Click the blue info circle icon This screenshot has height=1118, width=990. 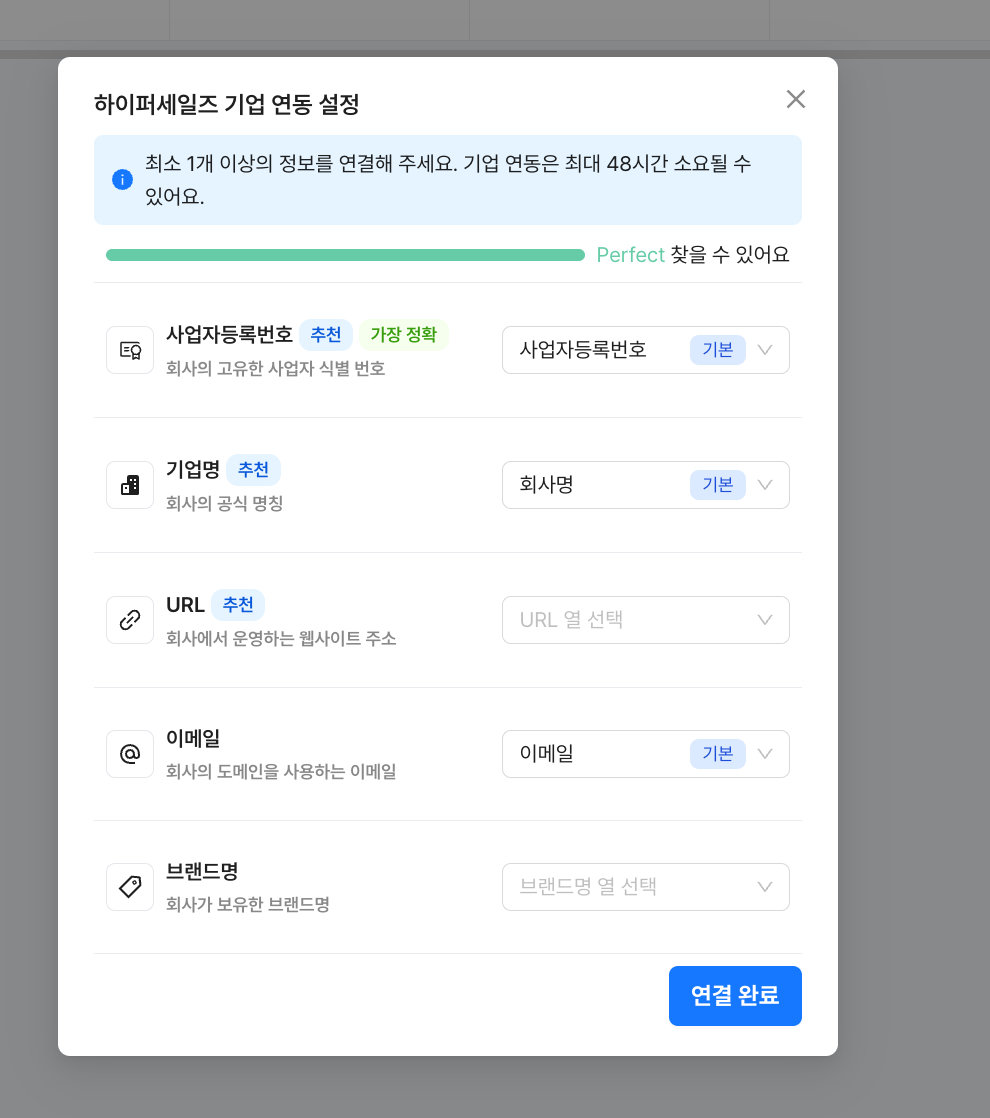point(122,180)
